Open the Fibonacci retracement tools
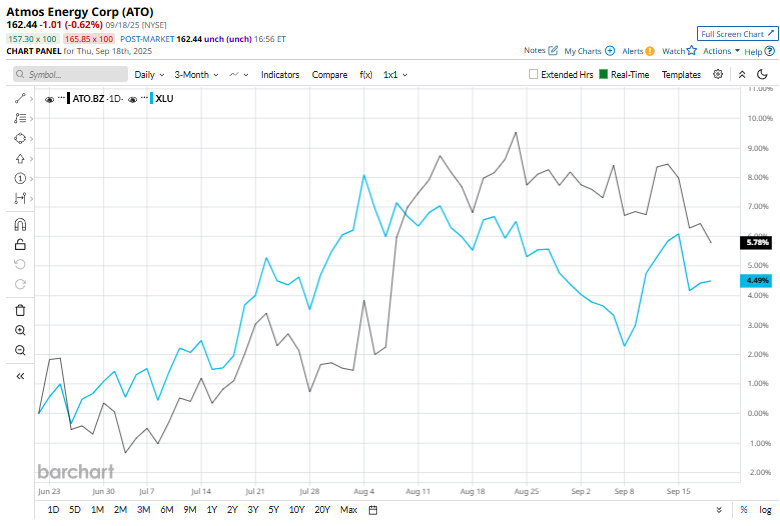Image resolution: width=780 pixels, height=526 pixels. click(x=20, y=118)
